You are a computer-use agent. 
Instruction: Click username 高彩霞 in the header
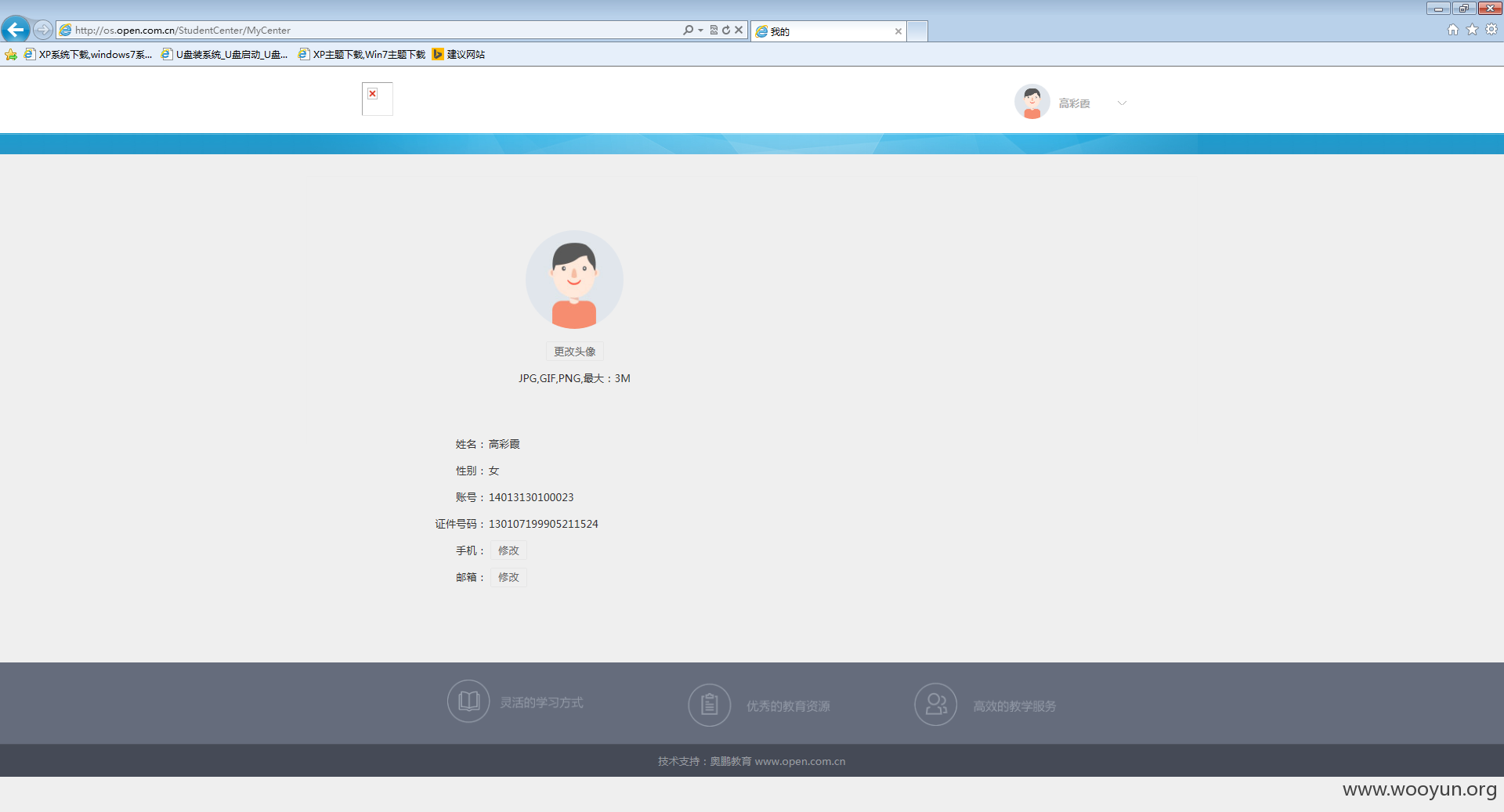pyautogui.click(x=1074, y=103)
